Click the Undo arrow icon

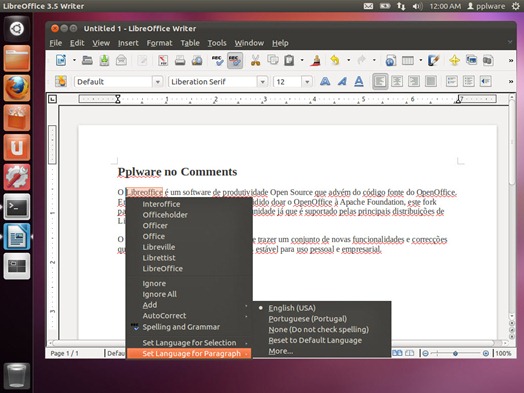pos(335,60)
